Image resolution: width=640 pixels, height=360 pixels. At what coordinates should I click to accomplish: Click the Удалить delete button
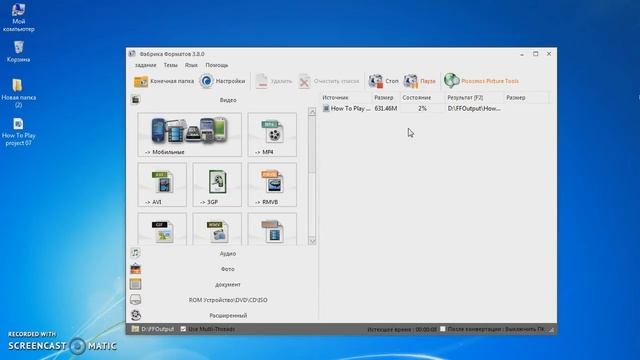(x=274, y=81)
